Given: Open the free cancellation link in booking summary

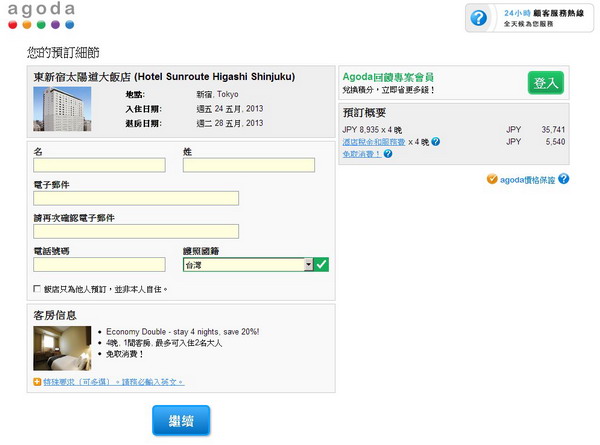Looking at the screenshot, I should [x=362, y=154].
